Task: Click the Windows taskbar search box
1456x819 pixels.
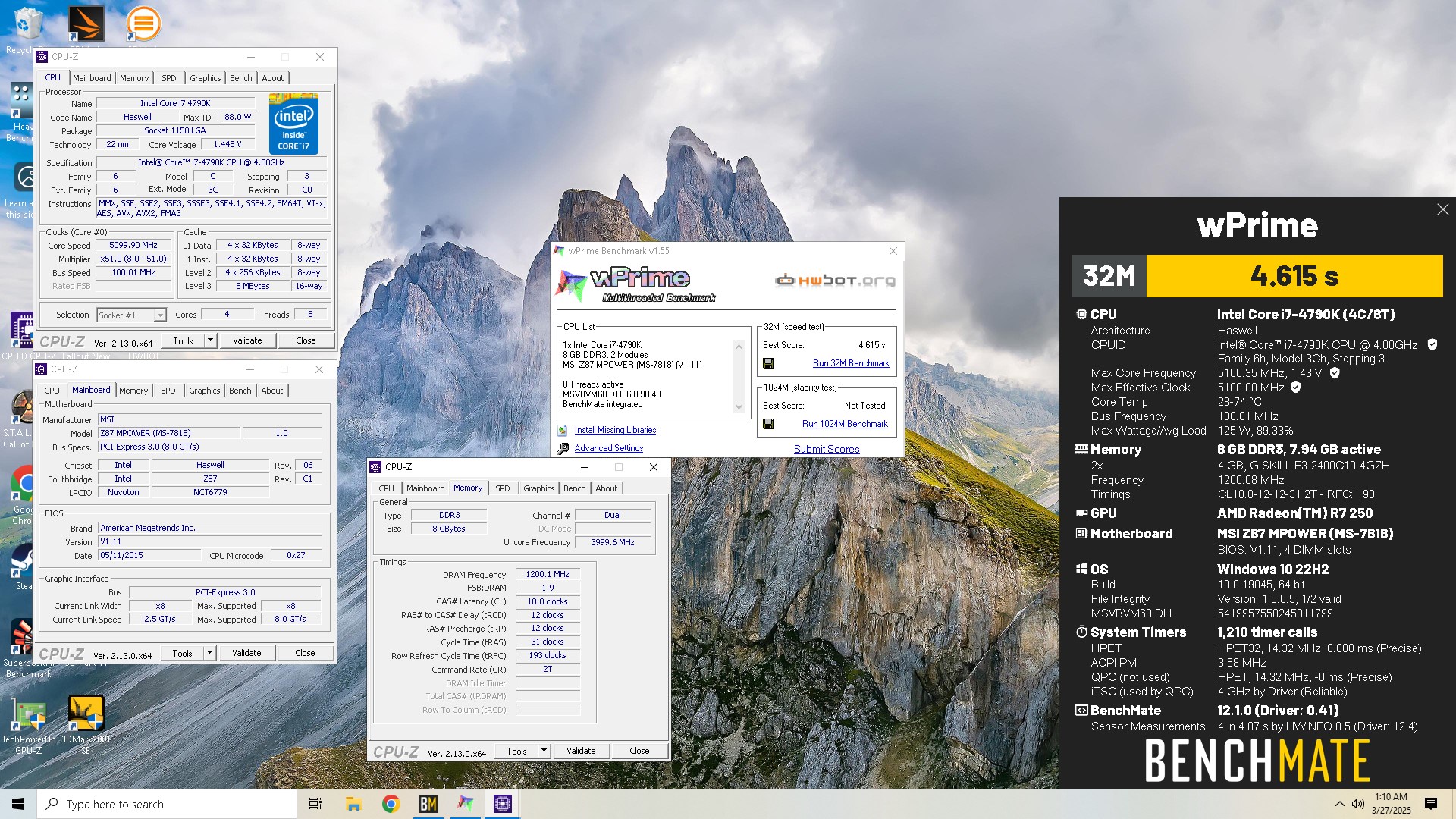Action: click(167, 804)
